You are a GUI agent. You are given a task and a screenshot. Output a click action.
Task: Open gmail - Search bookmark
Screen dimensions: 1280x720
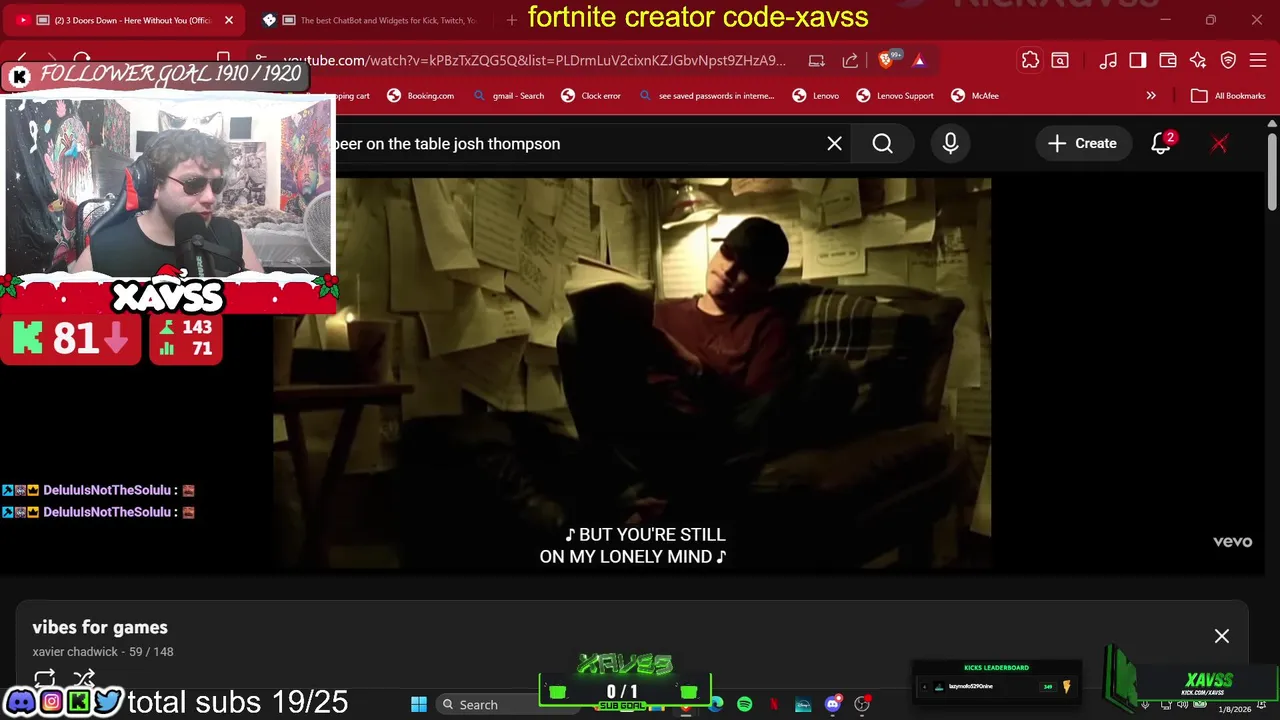[x=508, y=96]
